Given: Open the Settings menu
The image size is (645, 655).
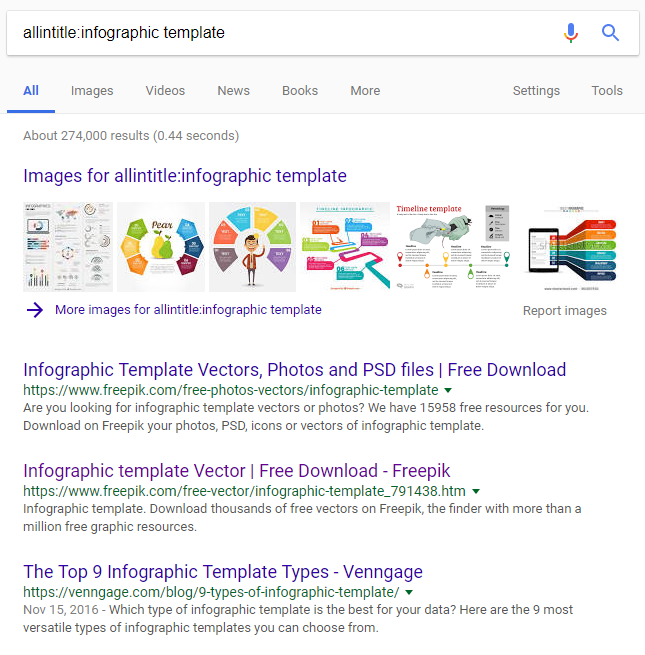Looking at the screenshot, I should tap(536, 91).
